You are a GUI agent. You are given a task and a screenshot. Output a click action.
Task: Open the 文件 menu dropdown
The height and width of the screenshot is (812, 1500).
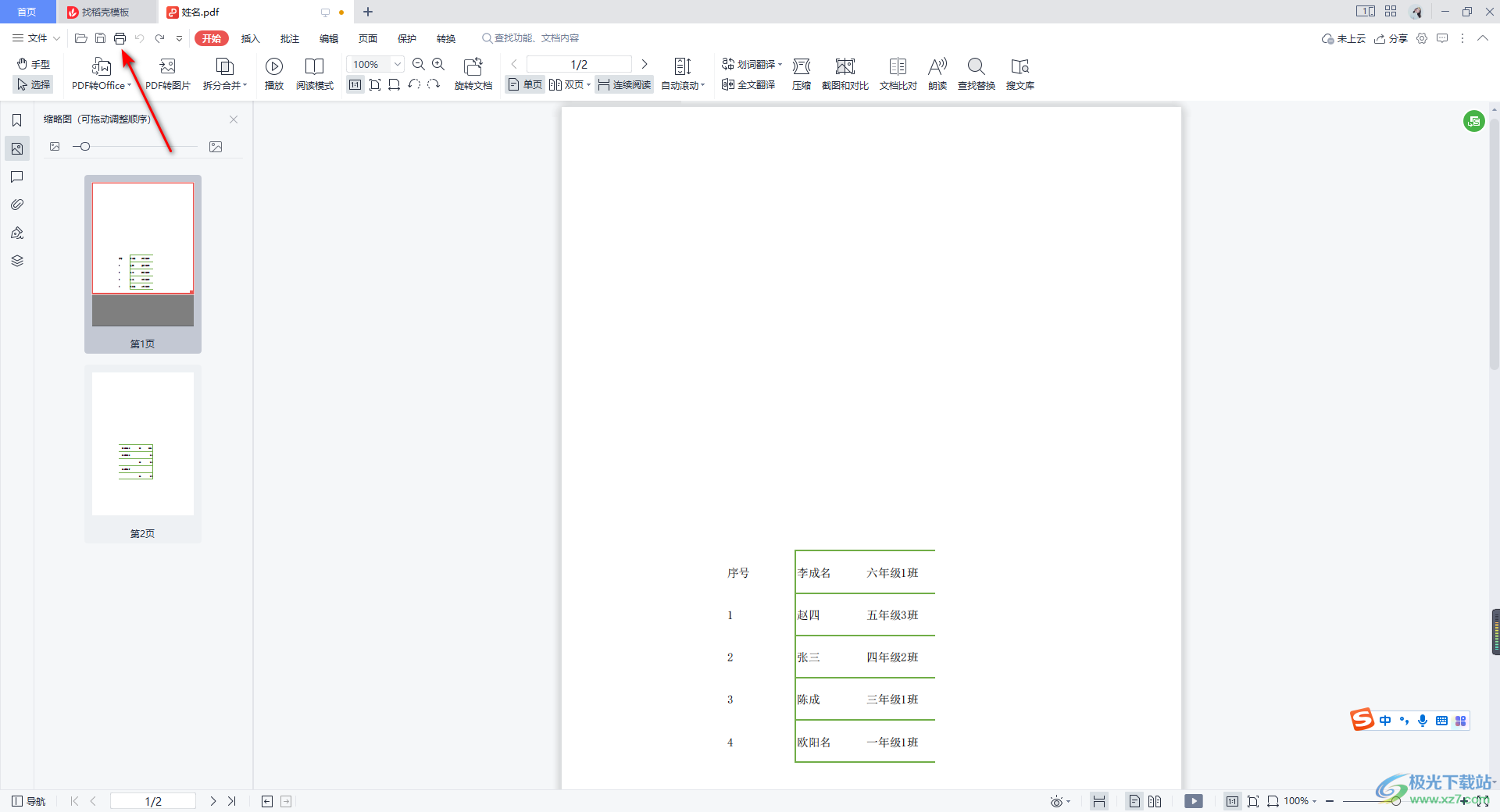36,38
